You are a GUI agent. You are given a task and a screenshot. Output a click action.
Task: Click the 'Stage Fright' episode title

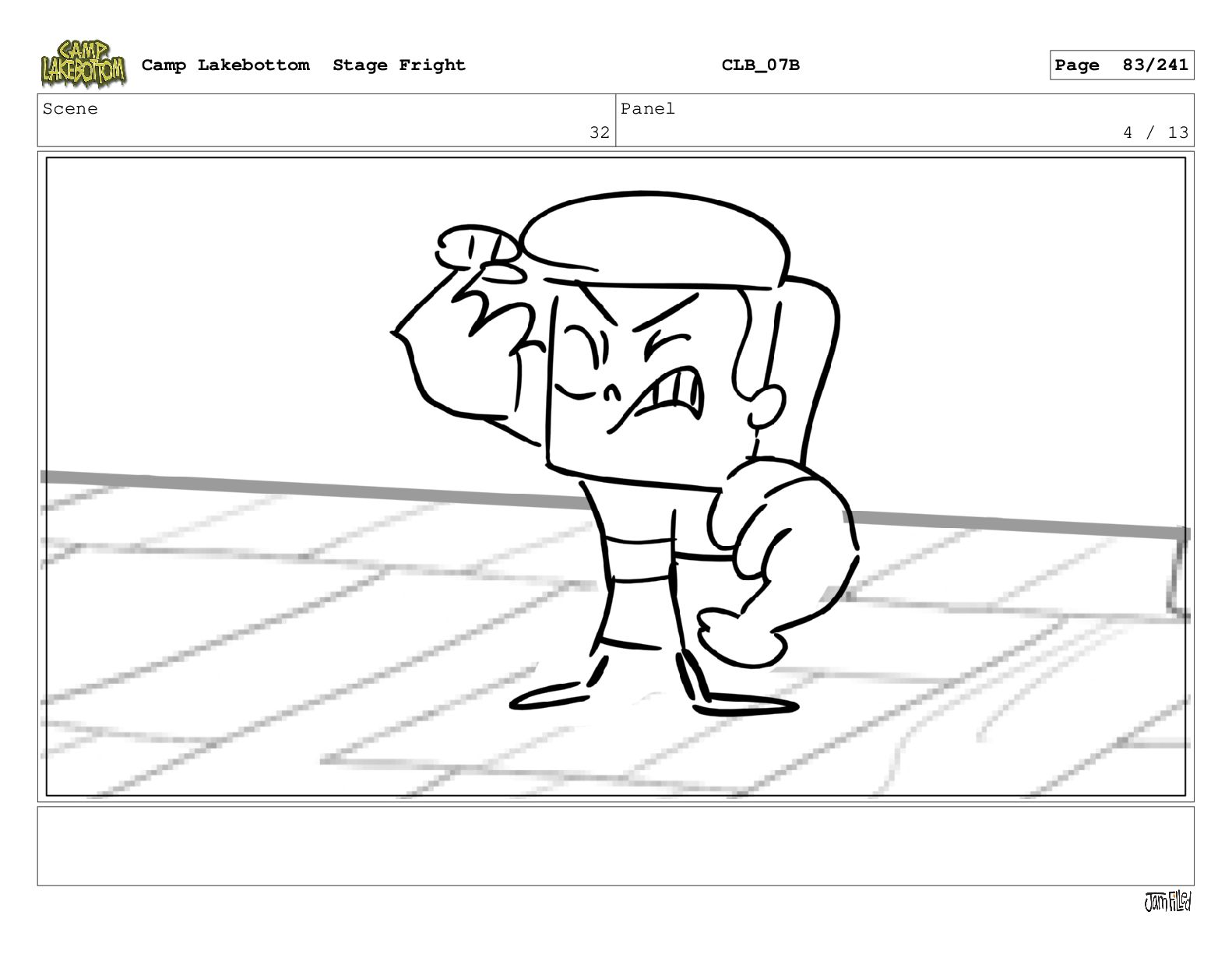[399, 65]
